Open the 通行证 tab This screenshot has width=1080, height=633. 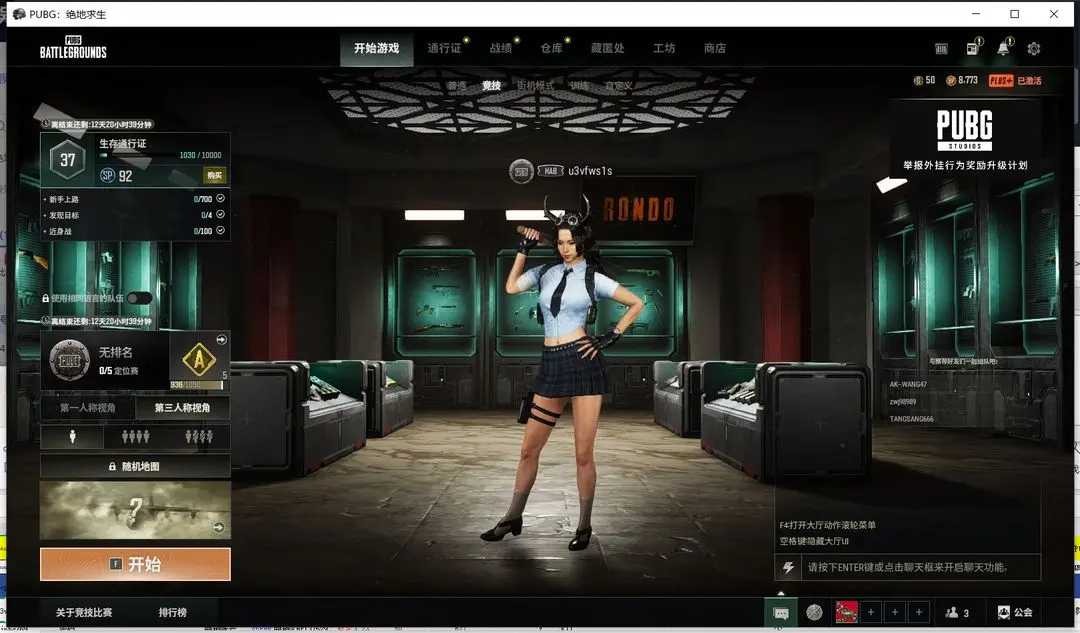pyautogui.click(x=444, y=48)
